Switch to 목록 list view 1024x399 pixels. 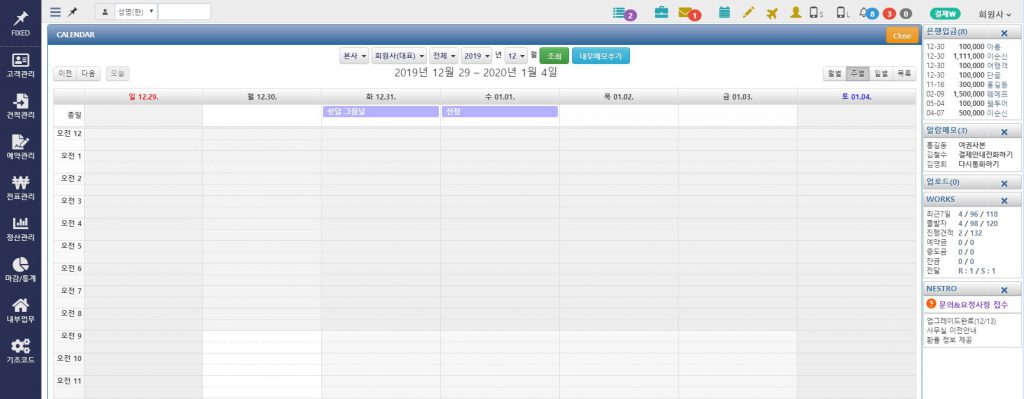pos(904,74)
